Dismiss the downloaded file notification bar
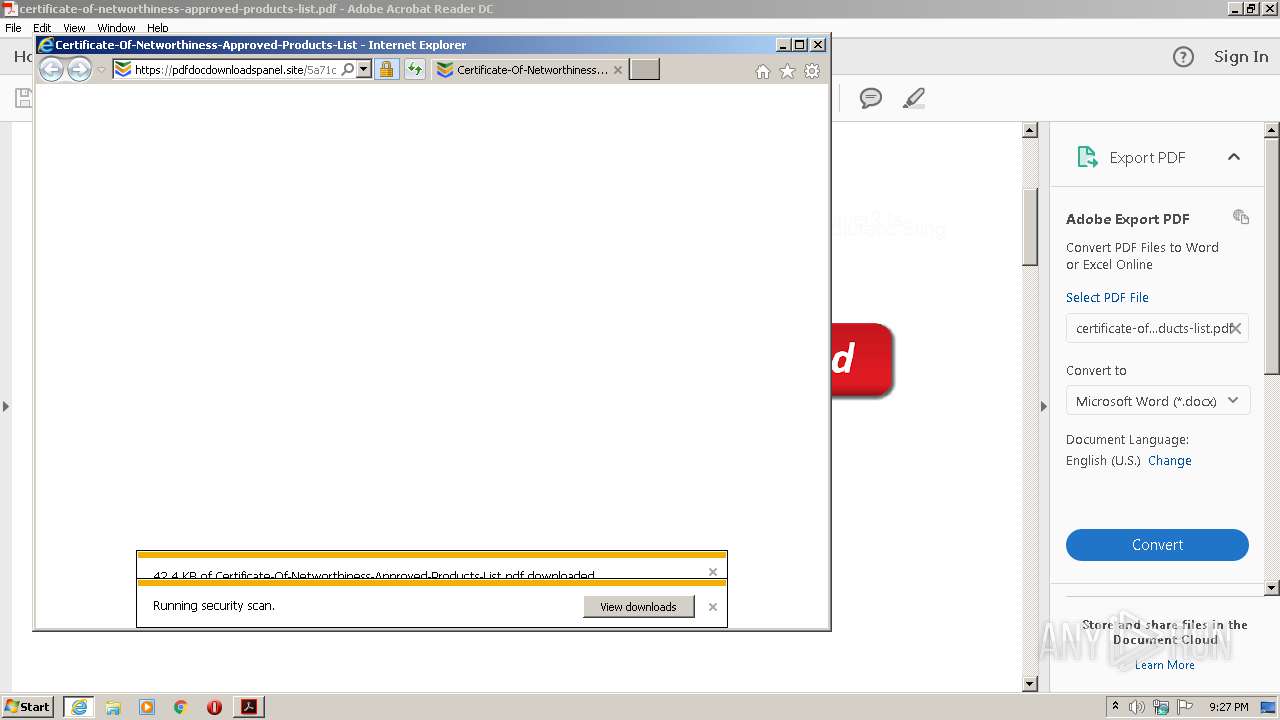The width and height of the screenshot is (1280, 720). point(713,572)
